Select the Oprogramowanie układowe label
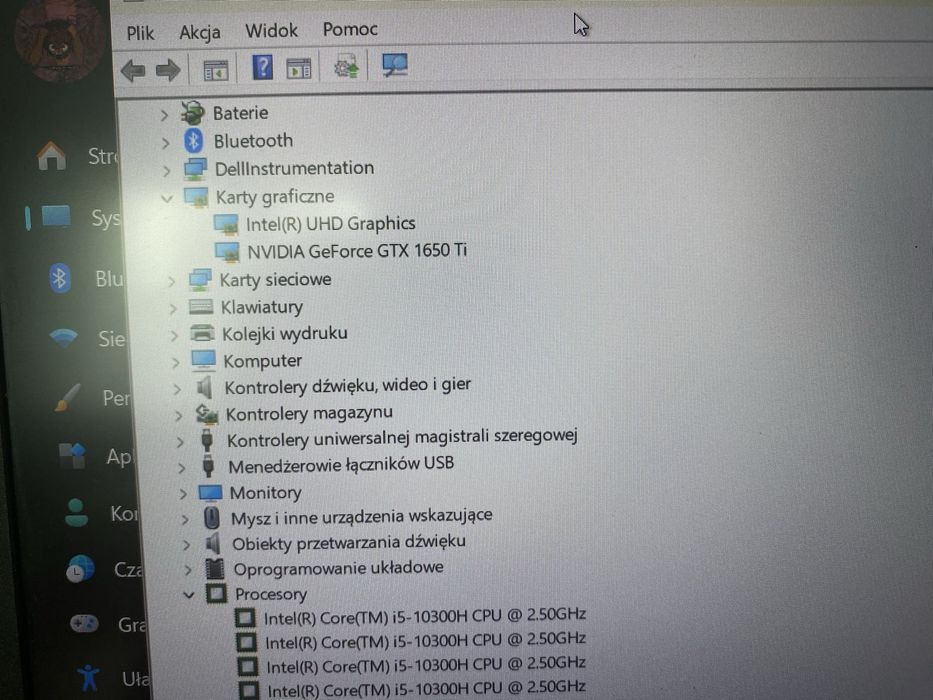The width and height of the screenshot is (933, 700). (338, 568)
